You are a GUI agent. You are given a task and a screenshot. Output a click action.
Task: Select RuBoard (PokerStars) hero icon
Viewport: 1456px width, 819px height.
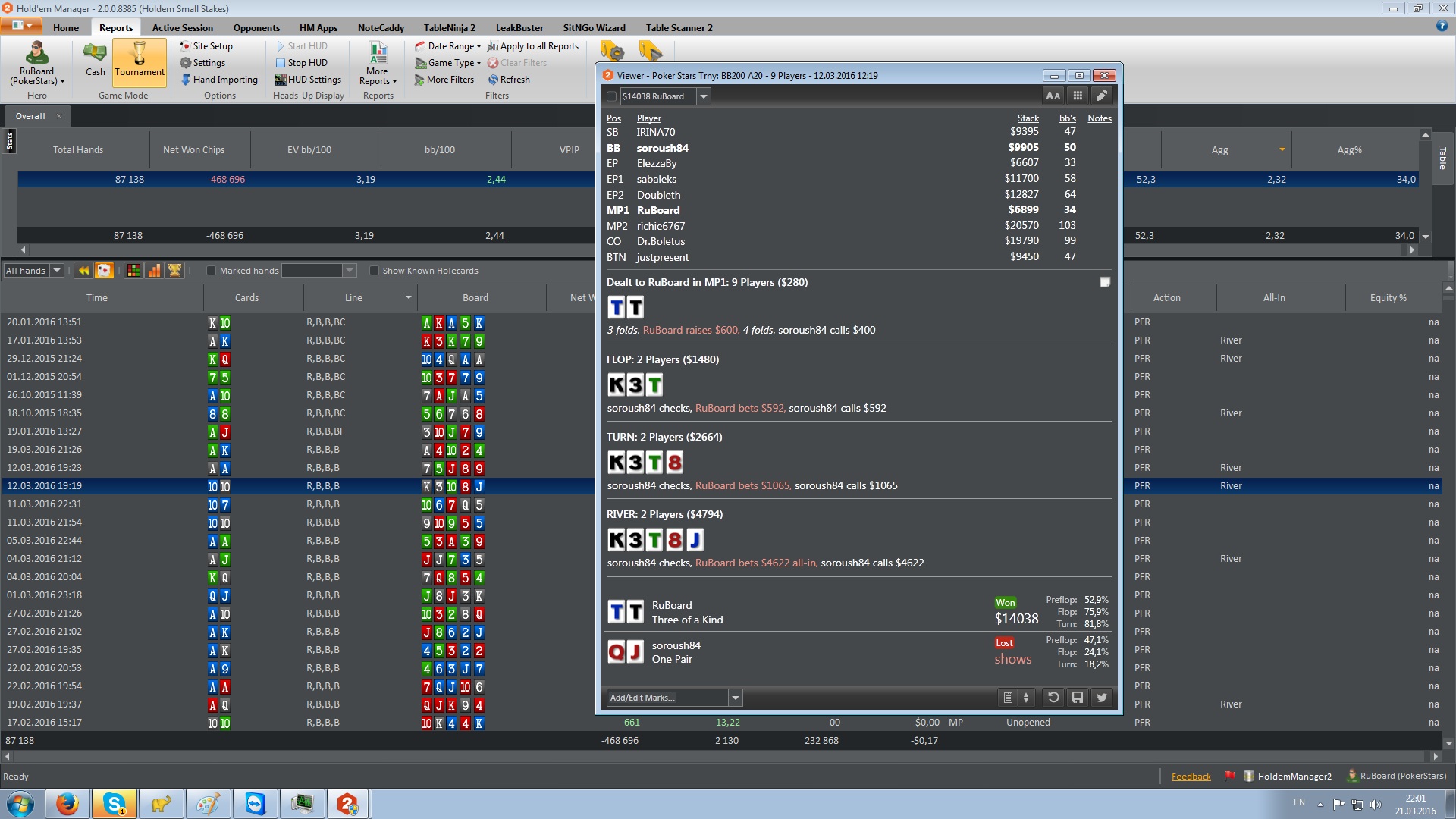[36, 62]
